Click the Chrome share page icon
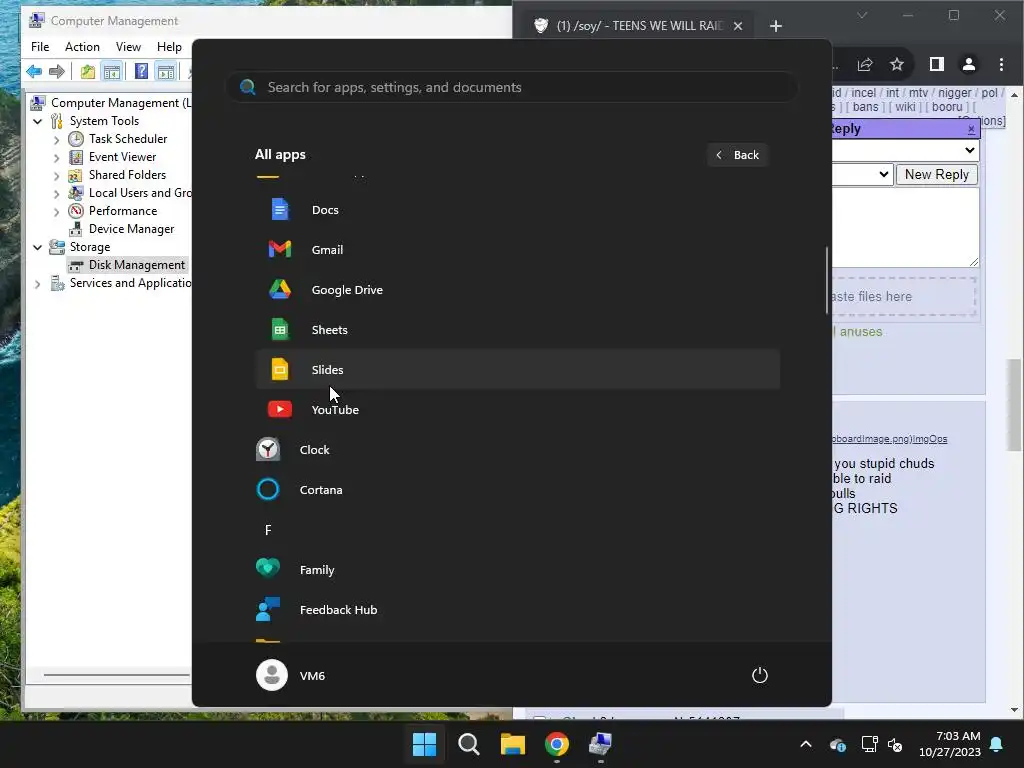The height and width of the screenshot is (768, 1024). (x=865, y=64)
